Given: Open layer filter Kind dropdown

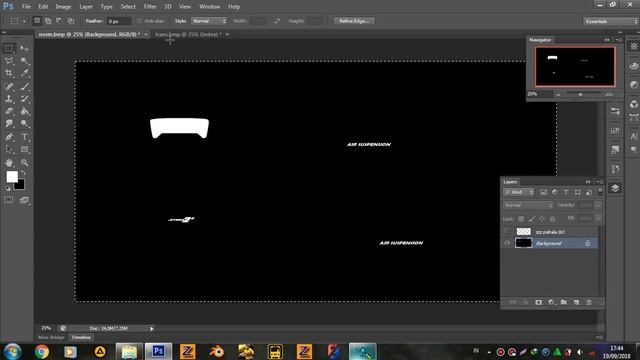Looking at the screenshot, I should tap(519, 192).
